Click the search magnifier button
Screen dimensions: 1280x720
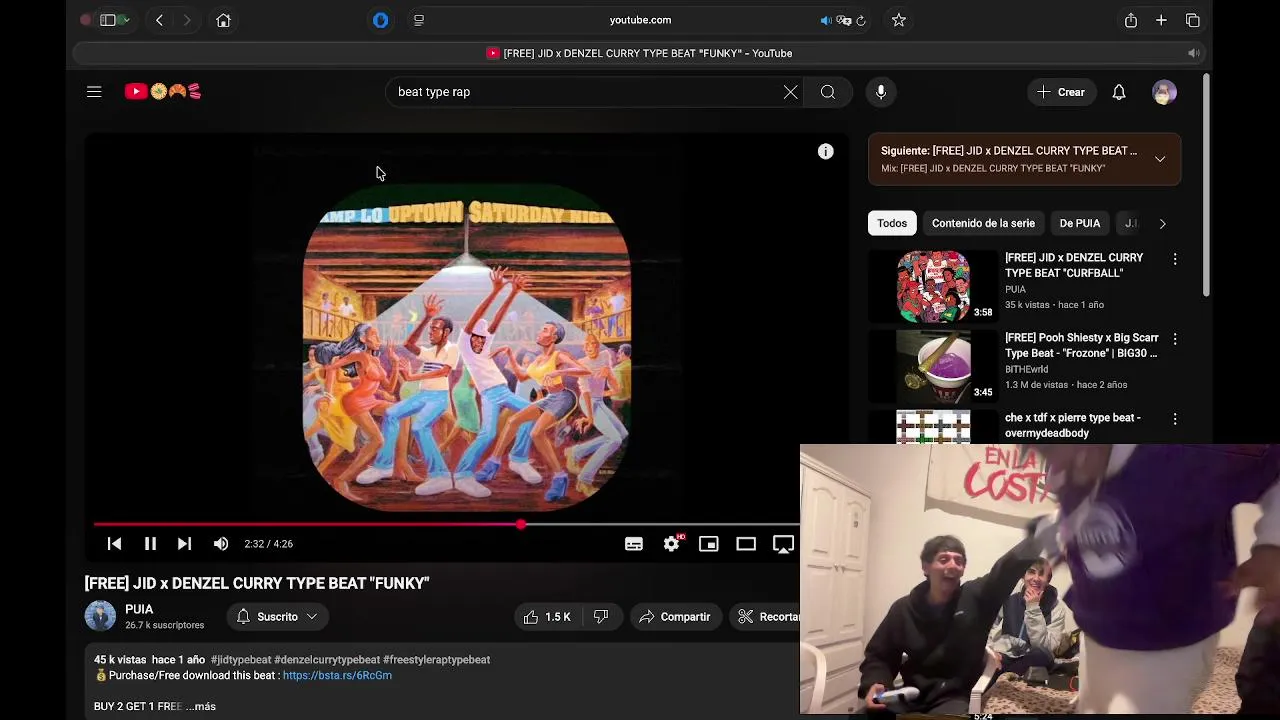828,92
